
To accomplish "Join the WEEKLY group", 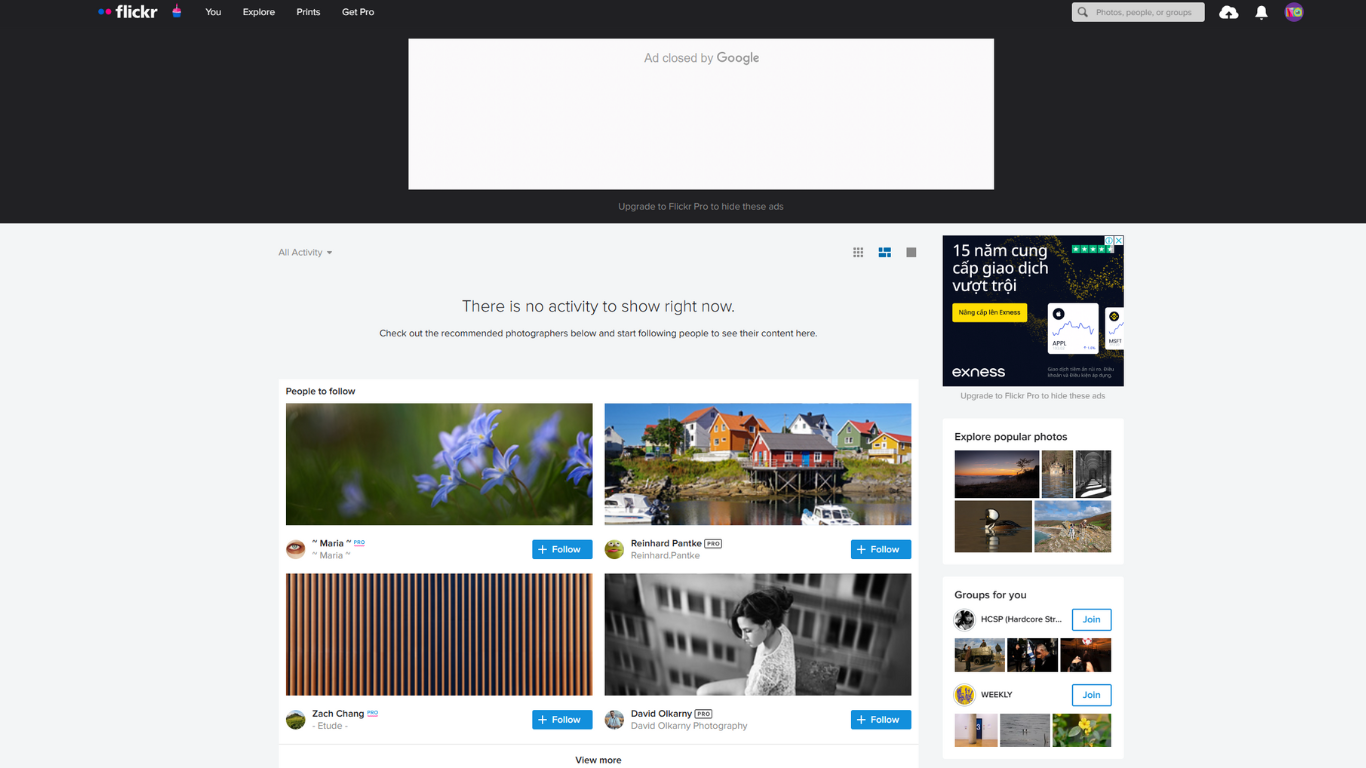I will (1091, 695).
